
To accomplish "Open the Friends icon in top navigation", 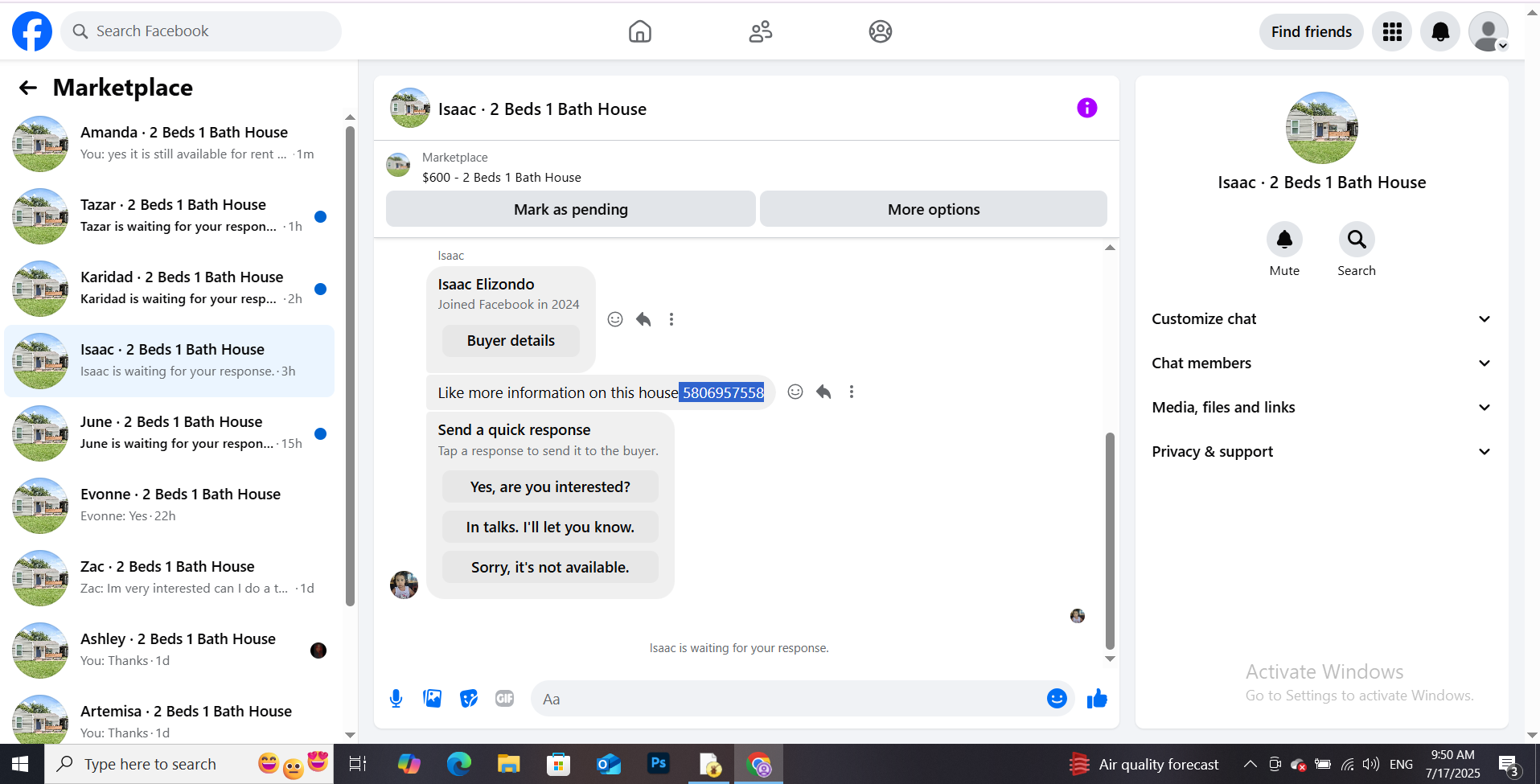I will pos(761,31).
